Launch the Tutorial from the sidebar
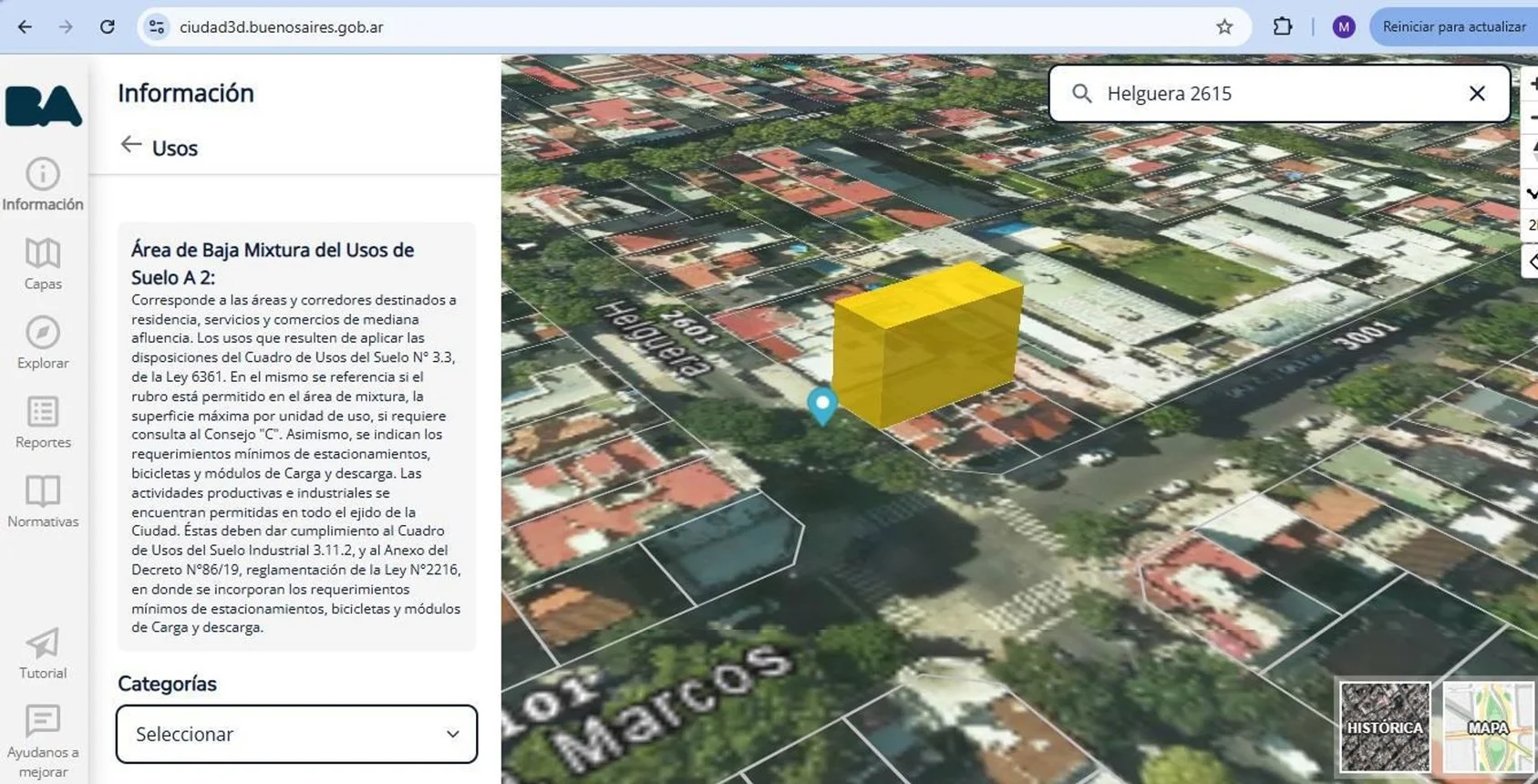Viewport: 1538px width, 784px height. 43,654
